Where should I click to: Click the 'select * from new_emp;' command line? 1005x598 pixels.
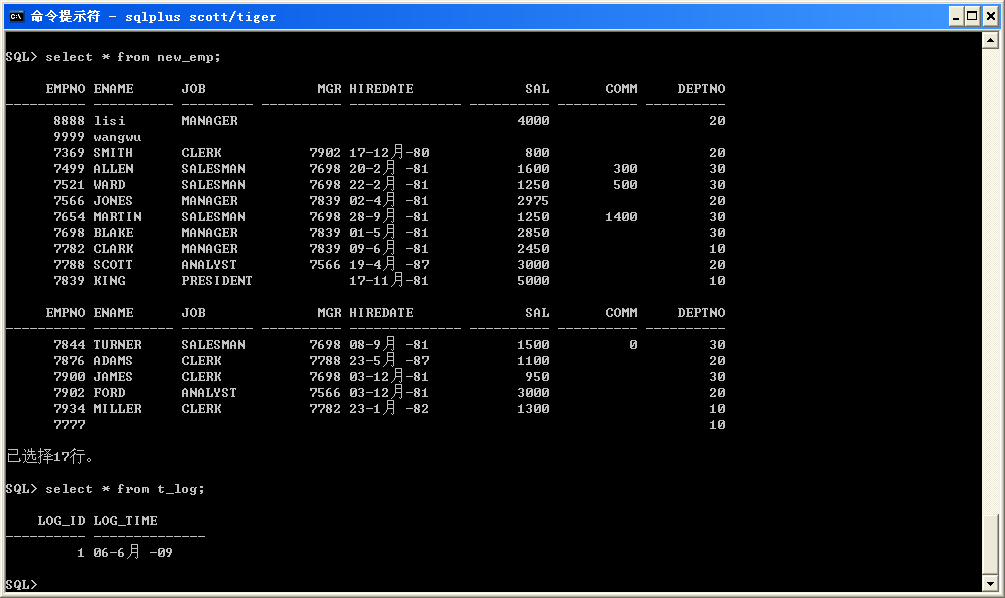(132, 57)
